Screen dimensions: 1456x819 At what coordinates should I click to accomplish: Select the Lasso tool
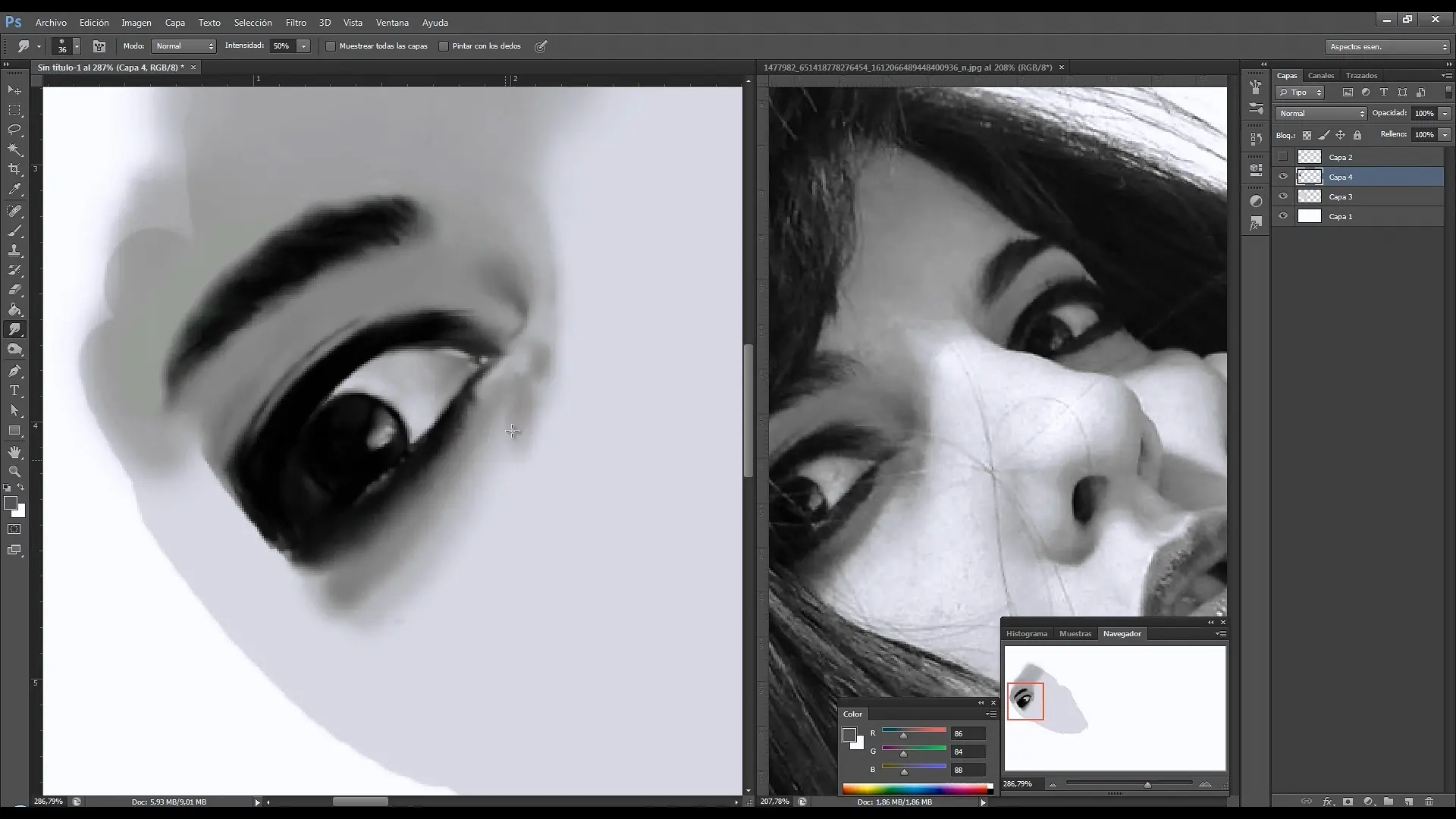(x=14, y=130)
